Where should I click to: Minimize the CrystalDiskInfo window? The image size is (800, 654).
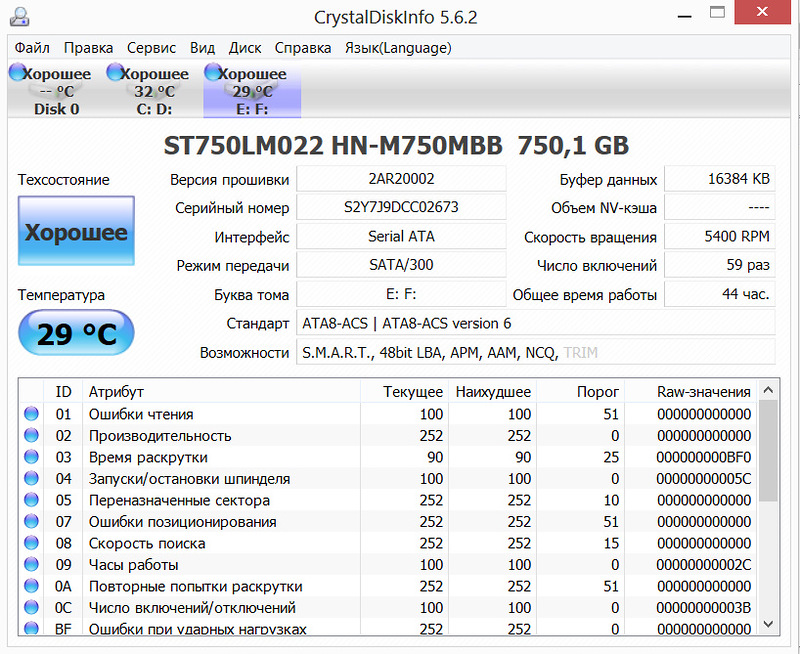tap(684, 14)
